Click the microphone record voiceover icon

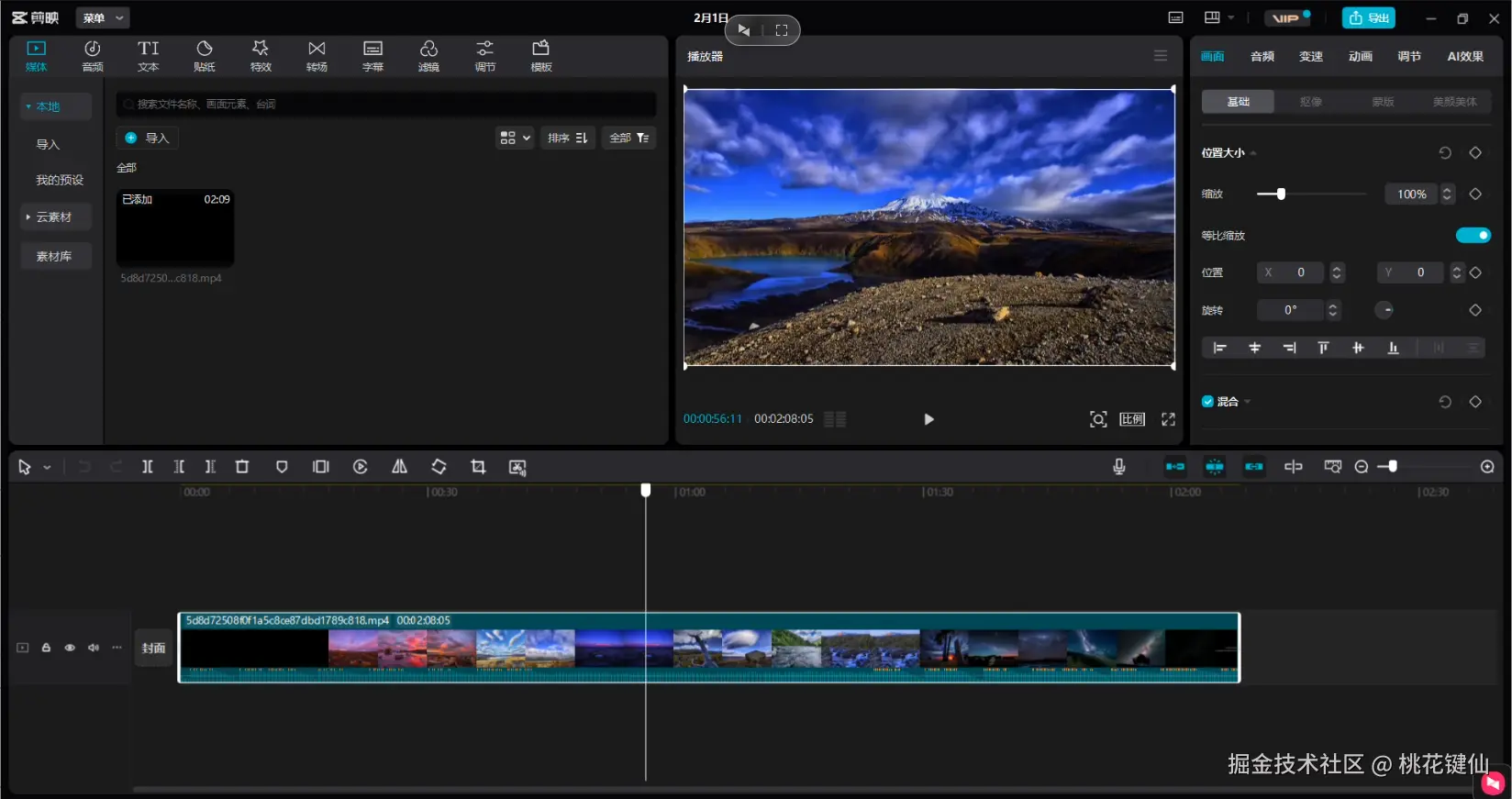click(1118, 467)
